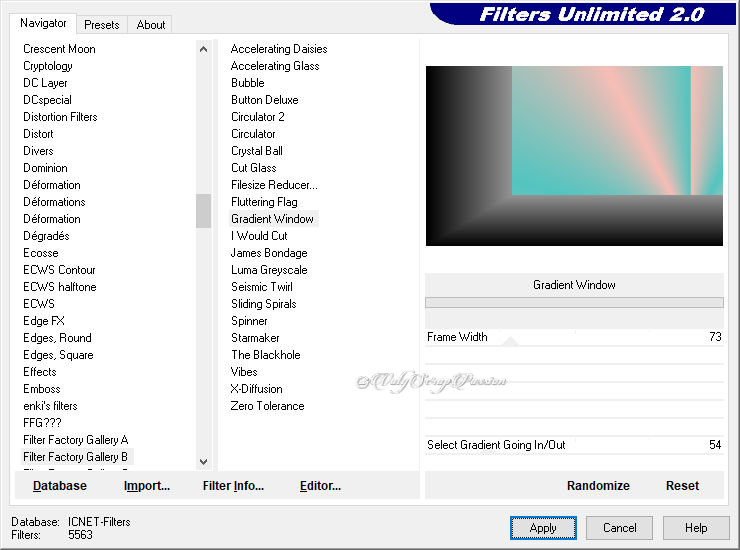The image size is (740, 550).
Task: Choose Bubble filter
Action: [x=248, y=83]
